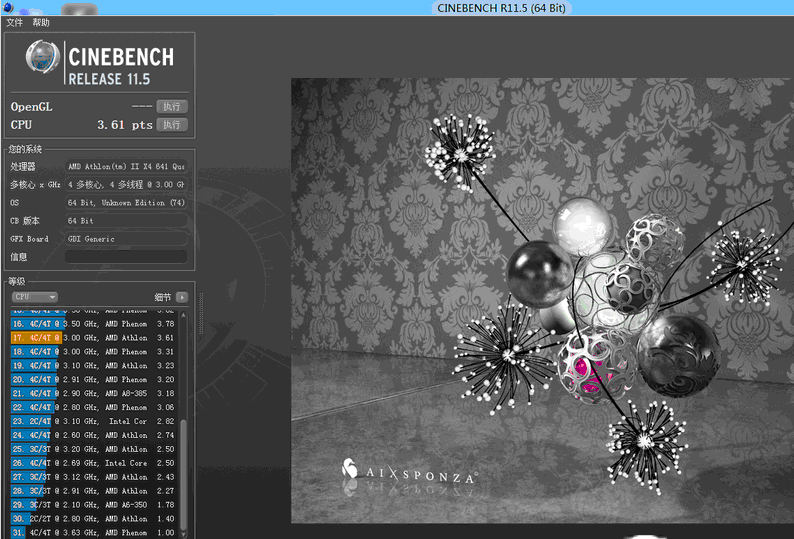Image resolution: width=794 pixels, height=539 pixels.
Task: Select rank 23 Intel Core 2.82 entry
Action: click(x=95, y=422)
